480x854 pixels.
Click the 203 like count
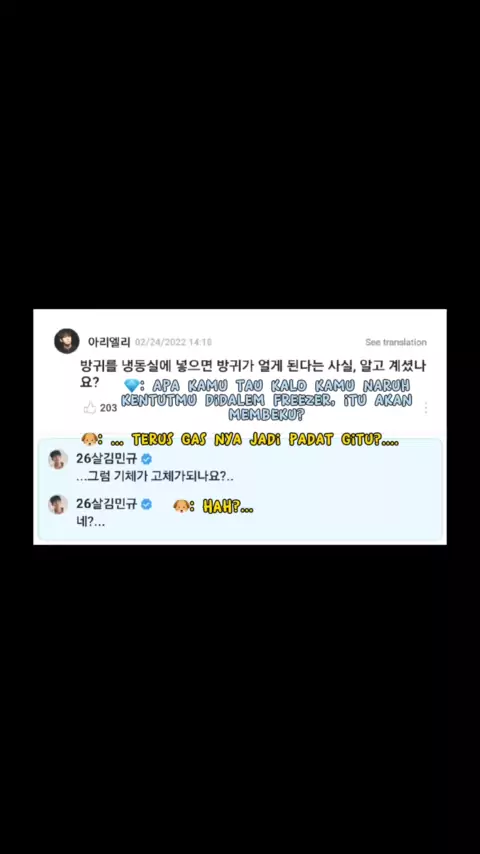(x=108, y=408)
